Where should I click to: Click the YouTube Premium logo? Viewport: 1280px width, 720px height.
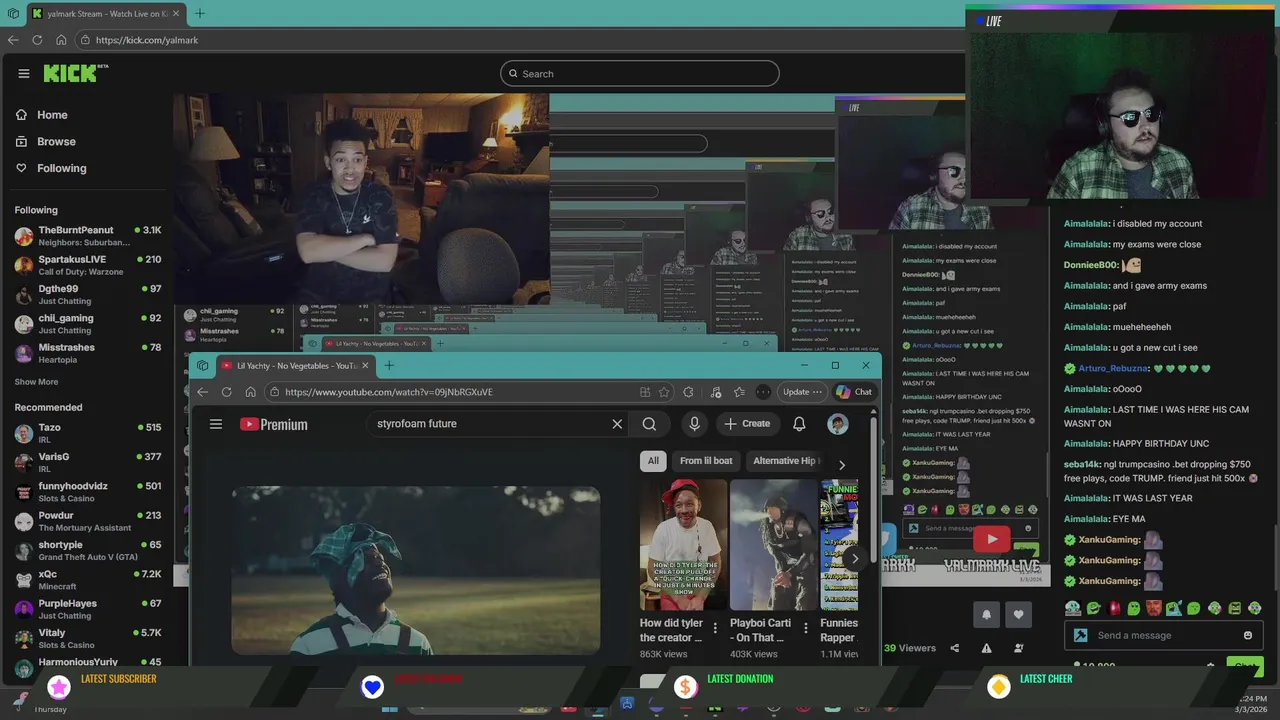pos(274,424)
